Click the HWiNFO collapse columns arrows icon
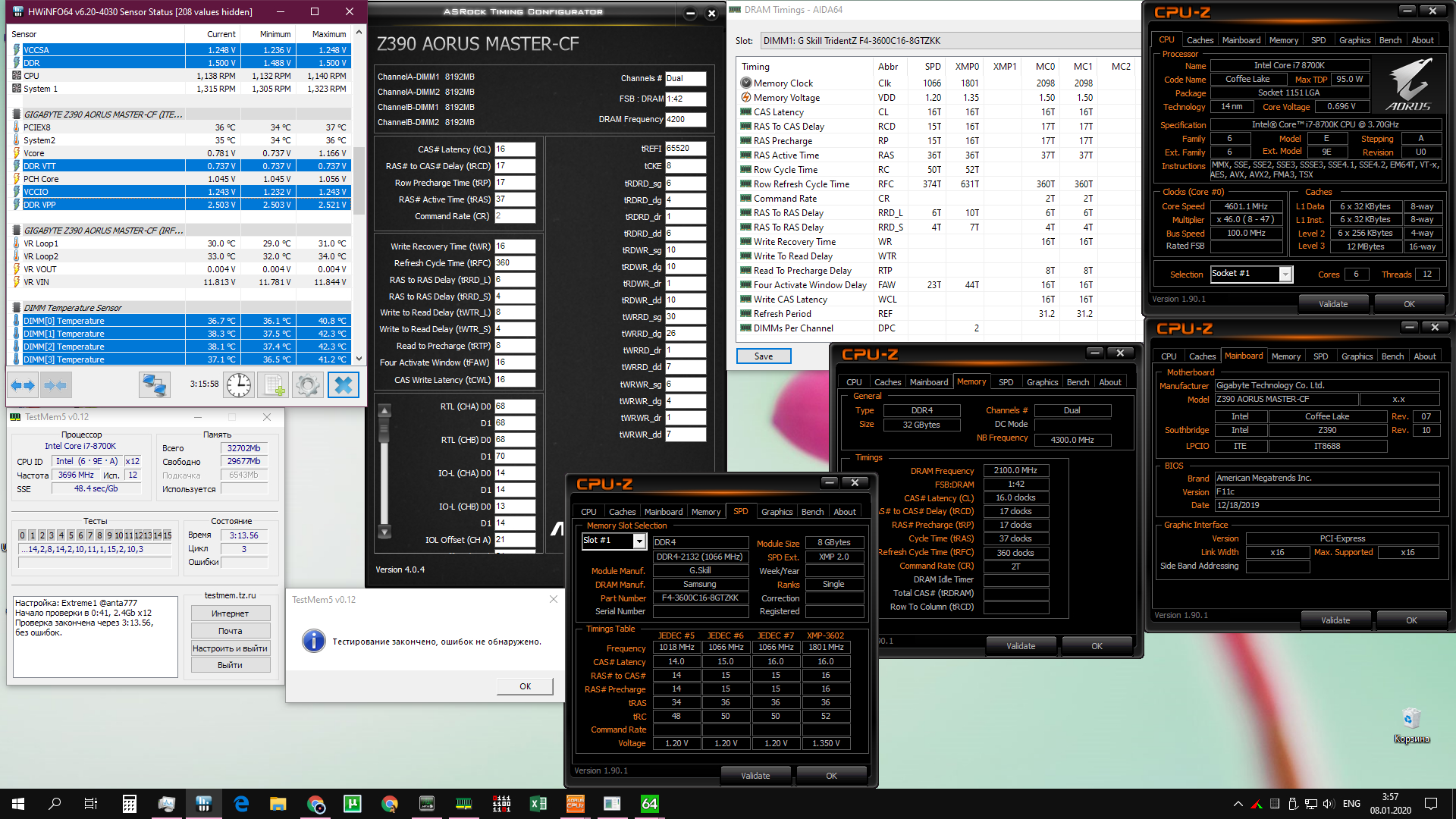Viewport: 1456px width, 819px height. [x=55, y=385]
